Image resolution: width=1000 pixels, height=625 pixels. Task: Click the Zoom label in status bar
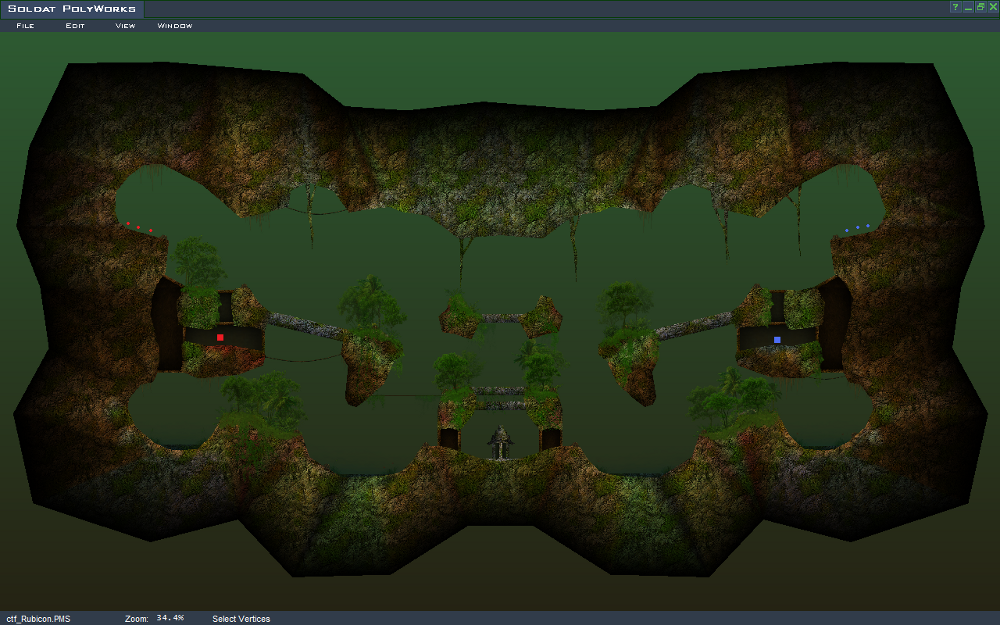[137, 619]
